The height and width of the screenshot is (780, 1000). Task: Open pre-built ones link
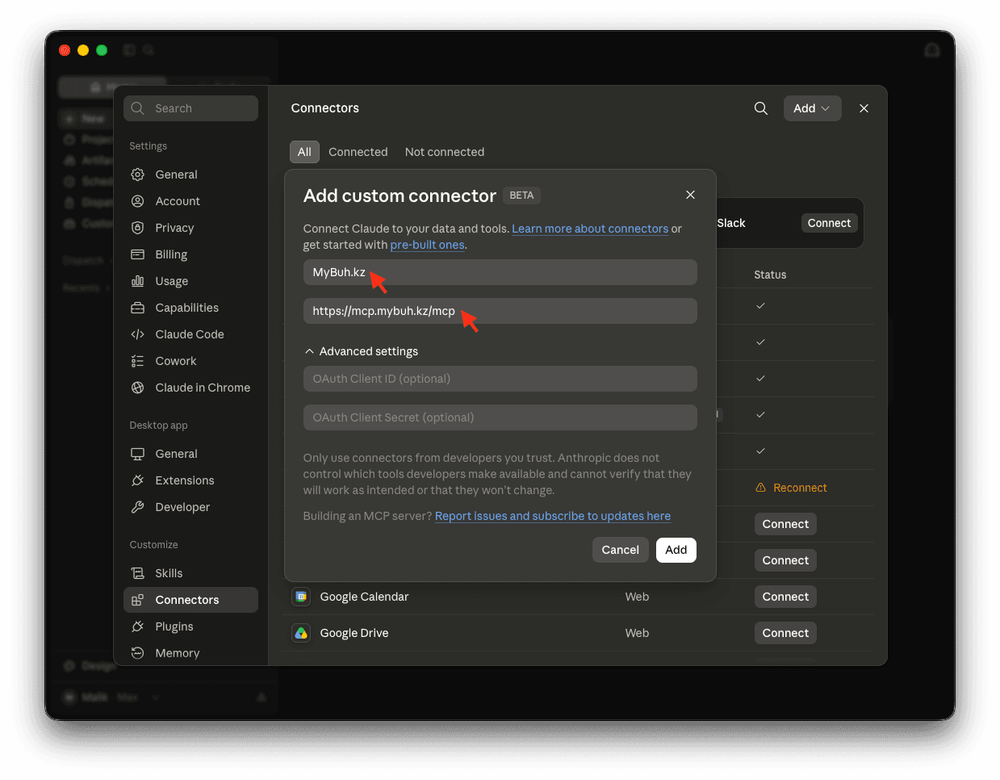click(x=427, y=245)
